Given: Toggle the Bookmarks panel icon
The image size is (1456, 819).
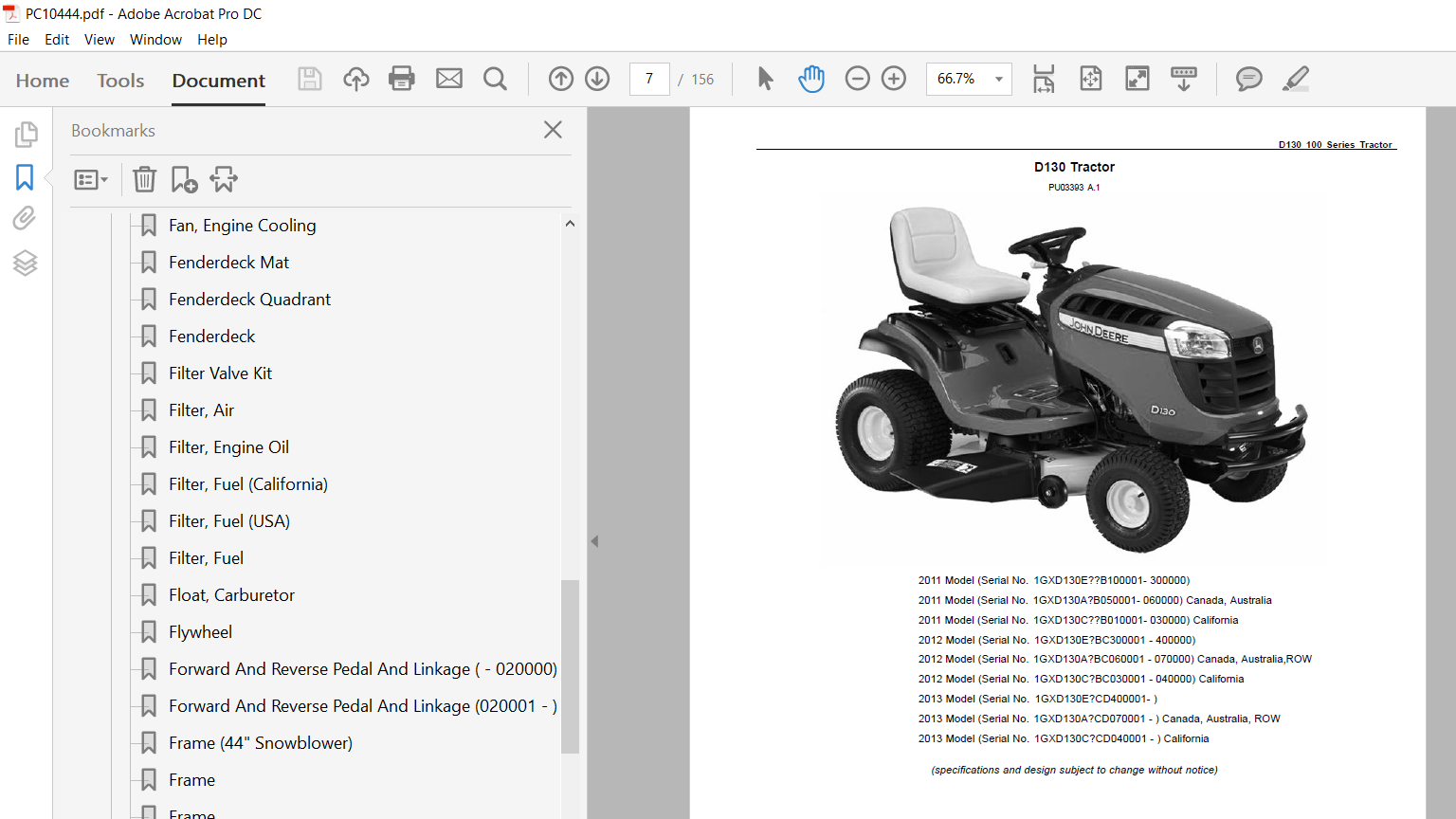Looking at the screenshot, I should pos(25,177).
